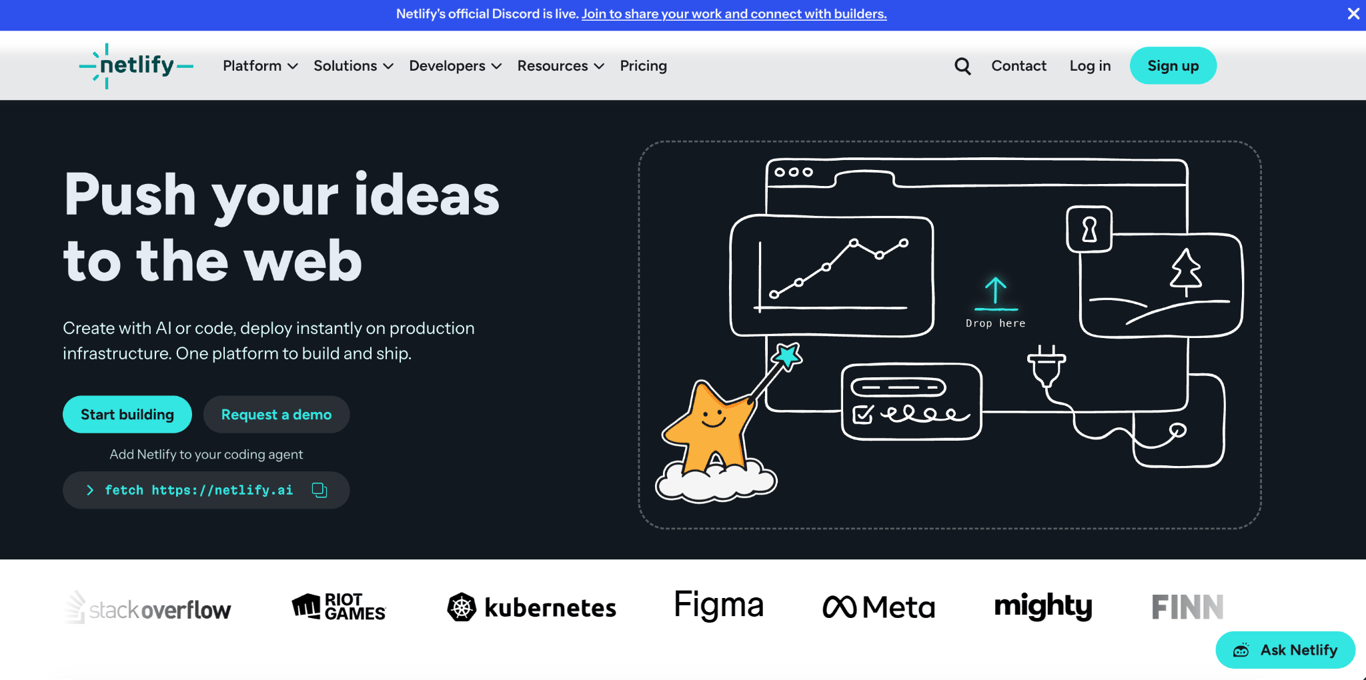Screen dimensions: 1366x680
Task: Click the checkbox in the illustrated form card
Action: 863,414
